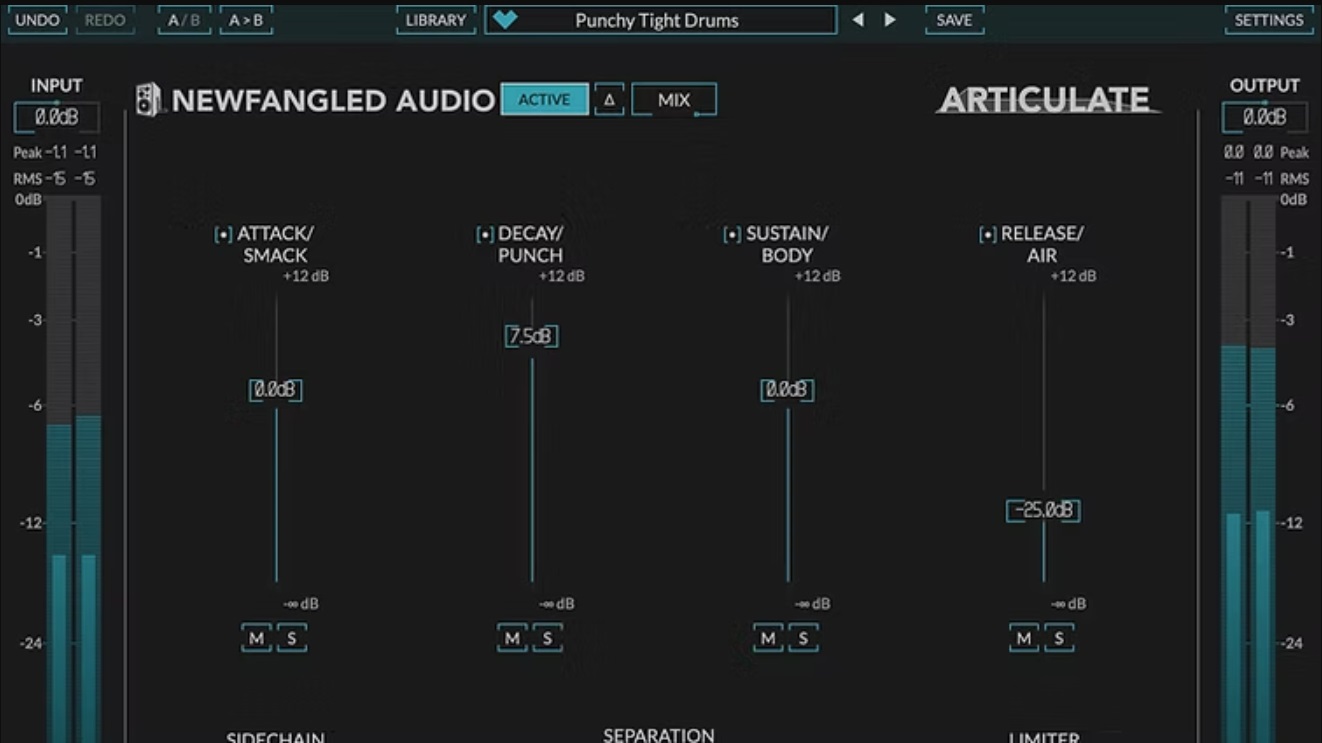Open the Punchy Tight Drums preset selector
The width and height of the screenshot is (1322, 743).
pos(660,19)
